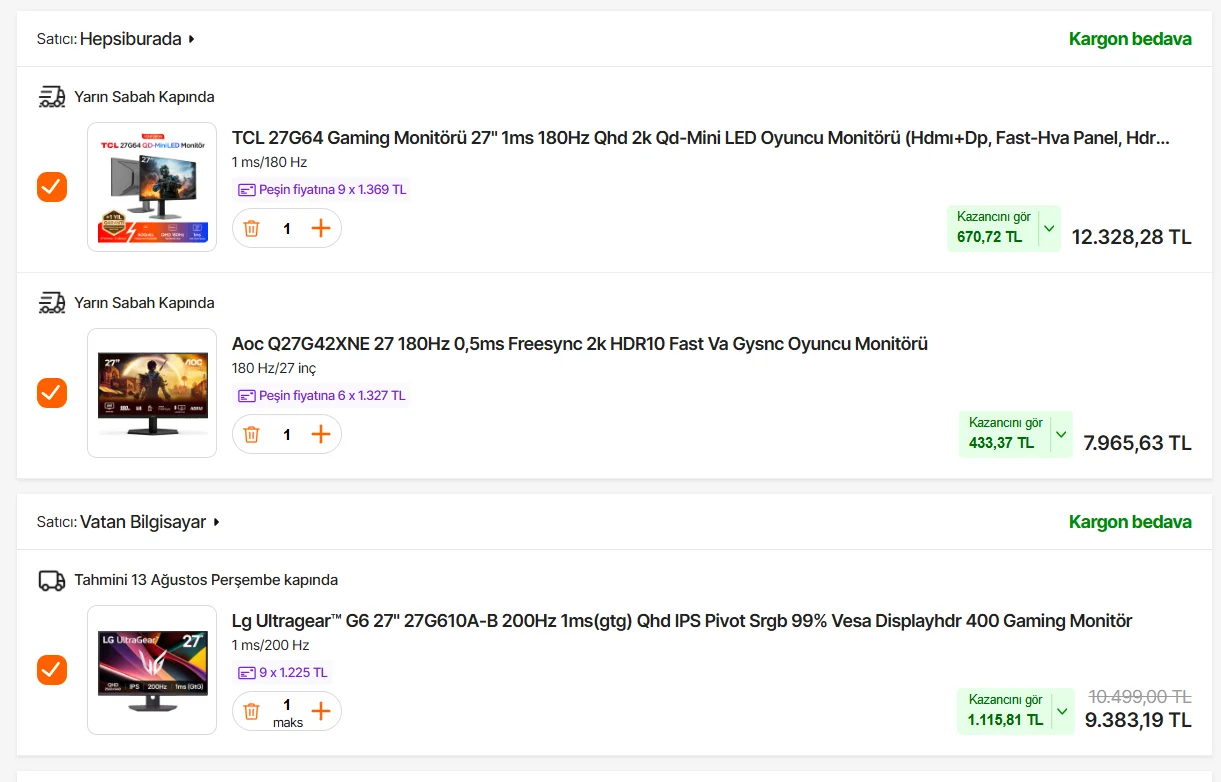Remove the Aoc Q27G42XNE monitor via trash icon
This screenshot has width=1221, height=782.
(252, 434)
